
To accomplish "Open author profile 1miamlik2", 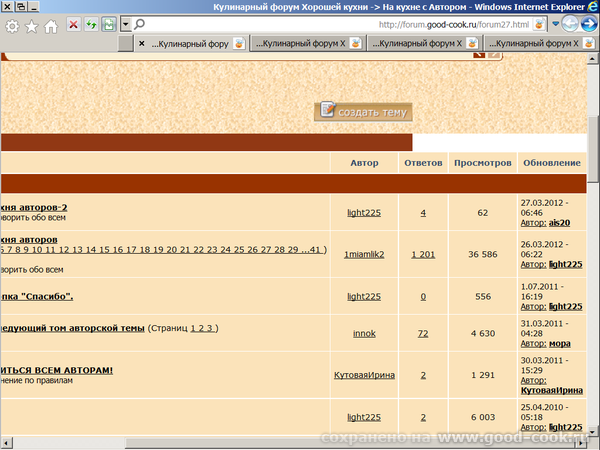I will [364, 255].
